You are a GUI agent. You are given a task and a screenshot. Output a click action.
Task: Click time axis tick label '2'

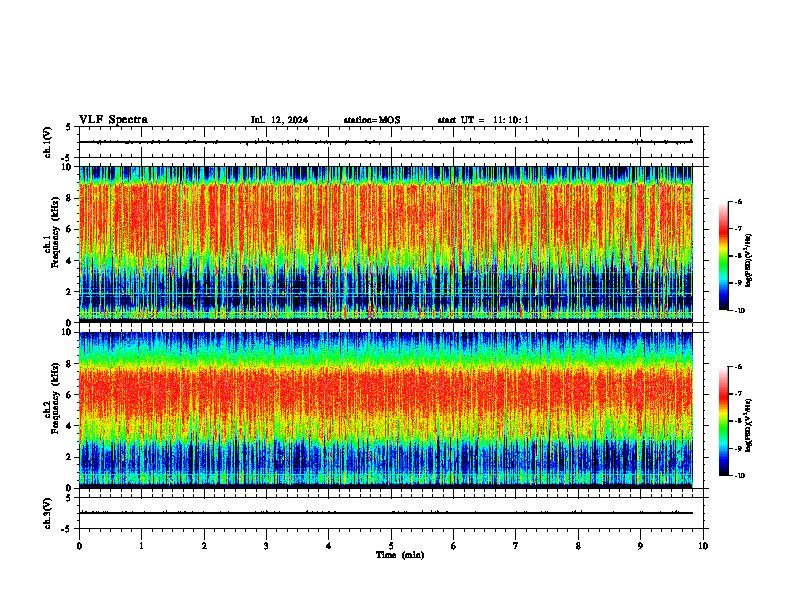pos(204,546)
